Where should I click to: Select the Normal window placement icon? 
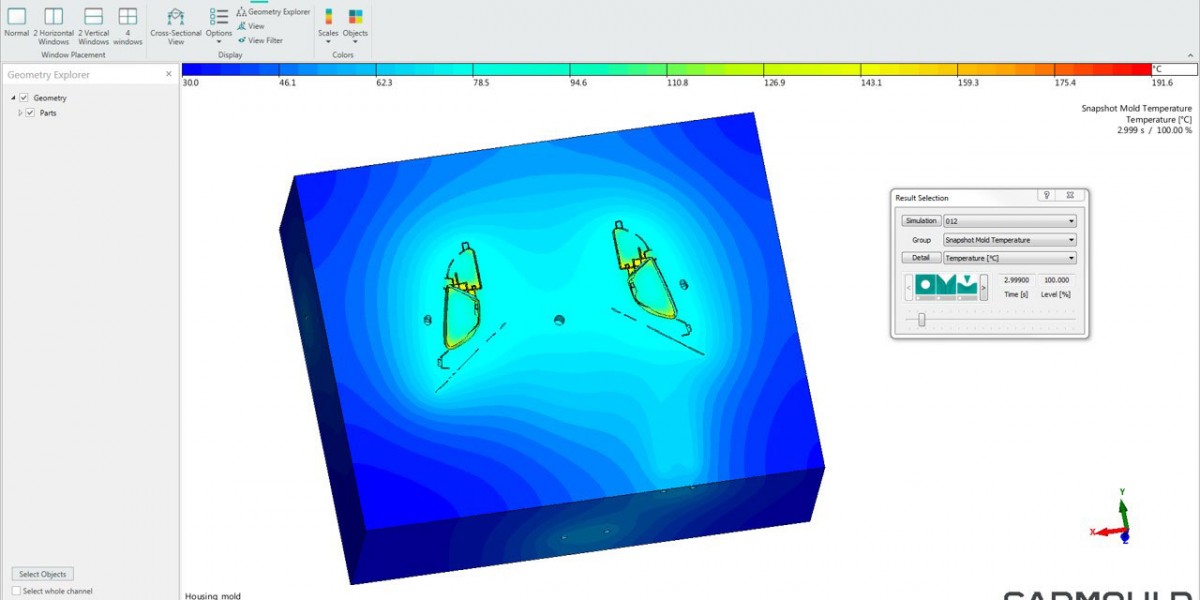click(16, 17)
